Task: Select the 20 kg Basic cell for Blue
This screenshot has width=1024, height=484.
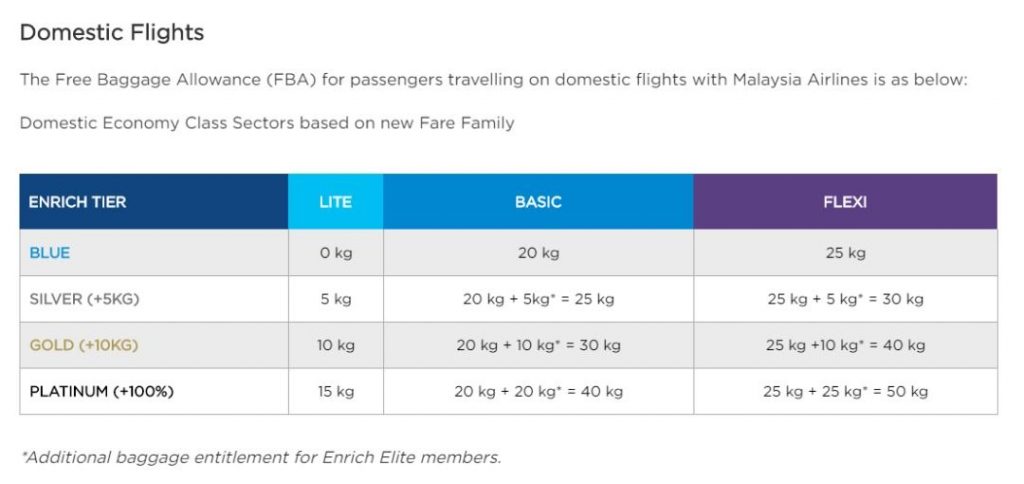Action: coord(538,253)
